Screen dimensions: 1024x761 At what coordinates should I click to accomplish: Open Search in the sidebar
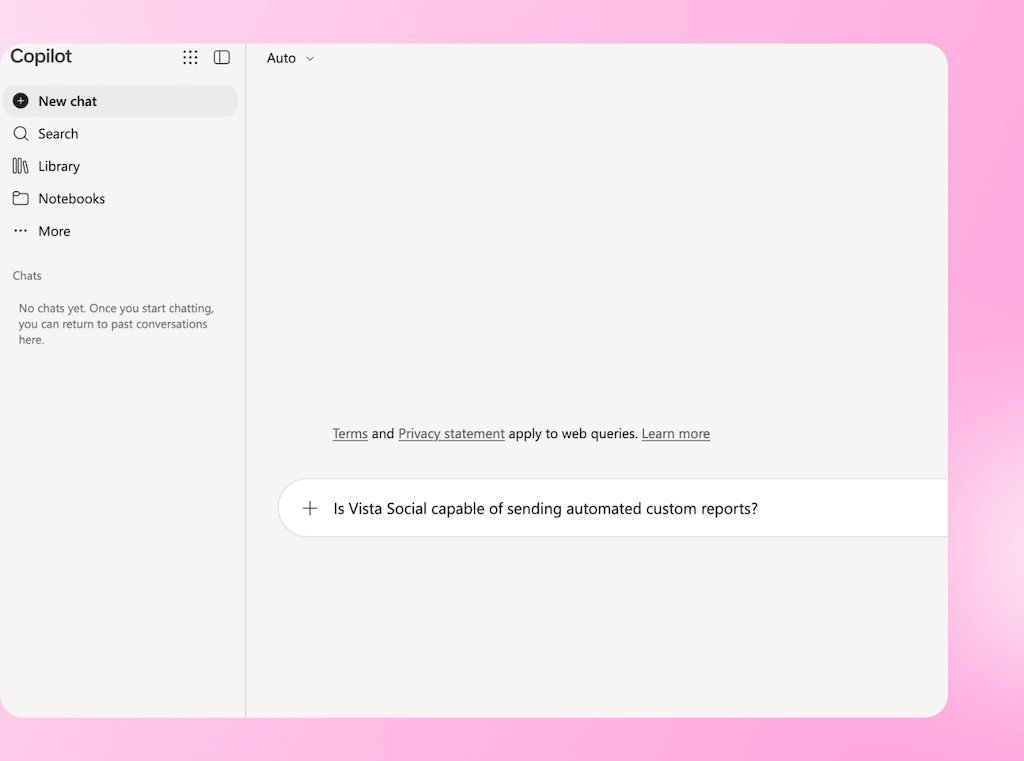tap(120, 133)
